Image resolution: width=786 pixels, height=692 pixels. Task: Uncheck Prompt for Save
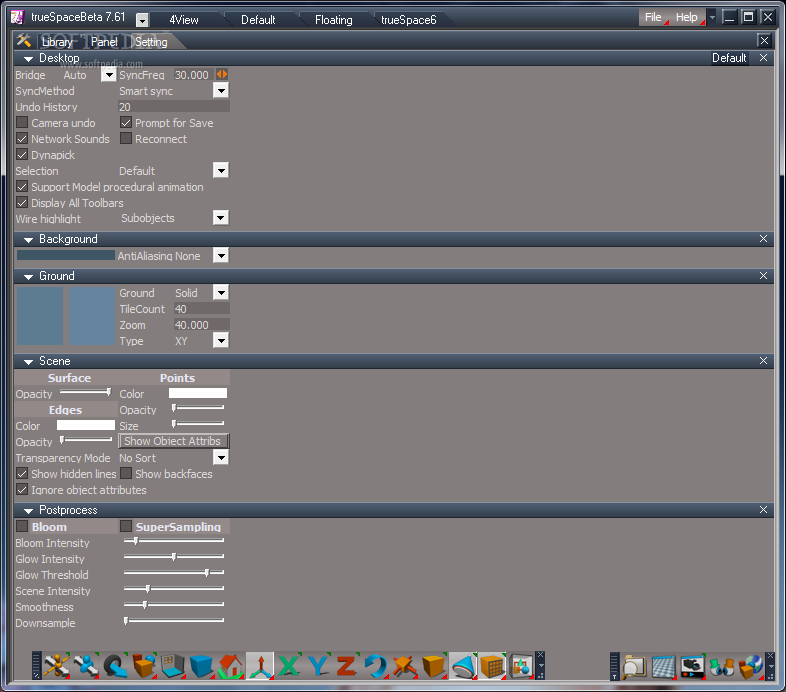pyautogui.click(x=126, y=122)
